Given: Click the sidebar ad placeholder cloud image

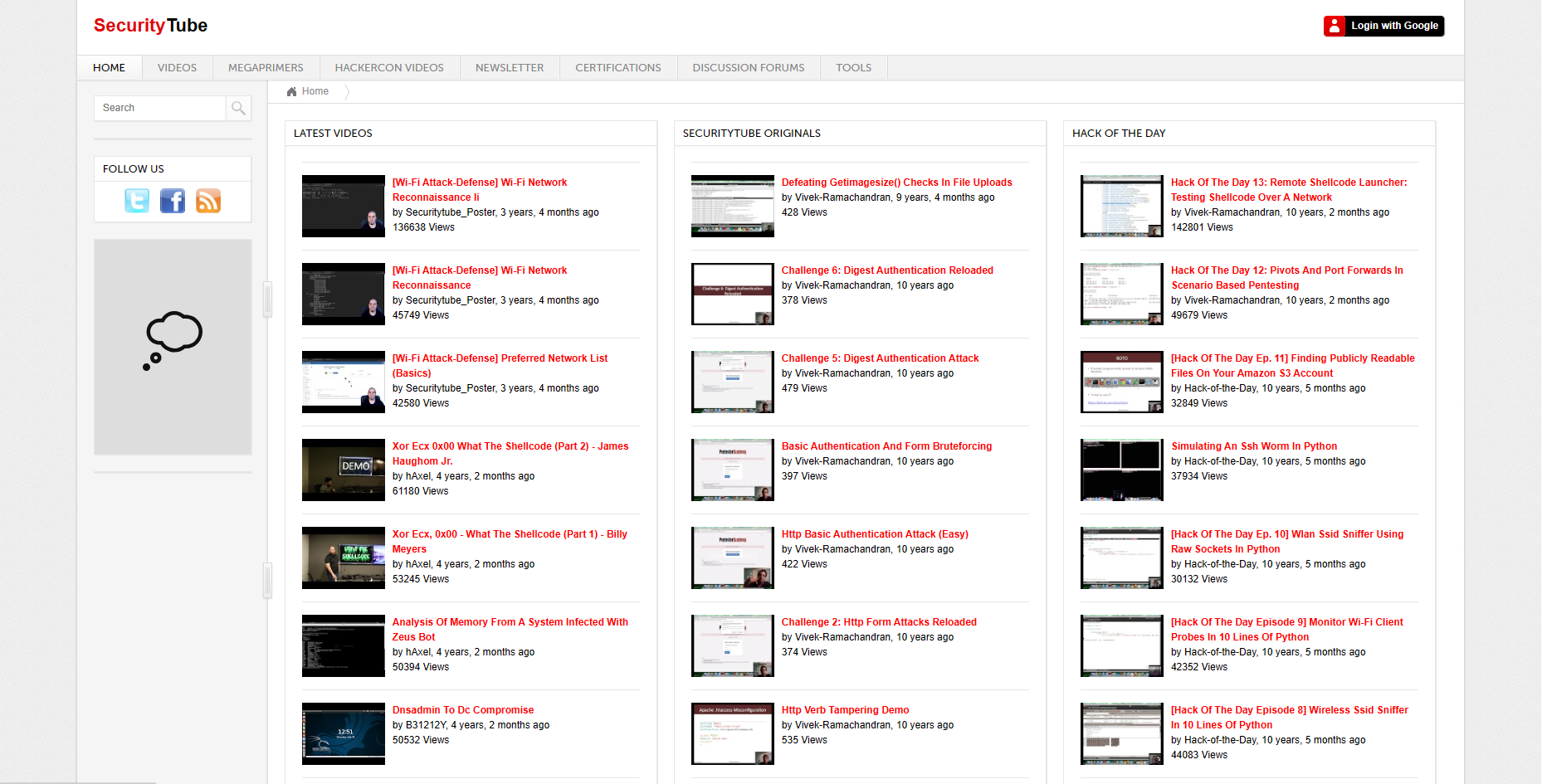Looking at the screenshot, I should tap(173, 347).
